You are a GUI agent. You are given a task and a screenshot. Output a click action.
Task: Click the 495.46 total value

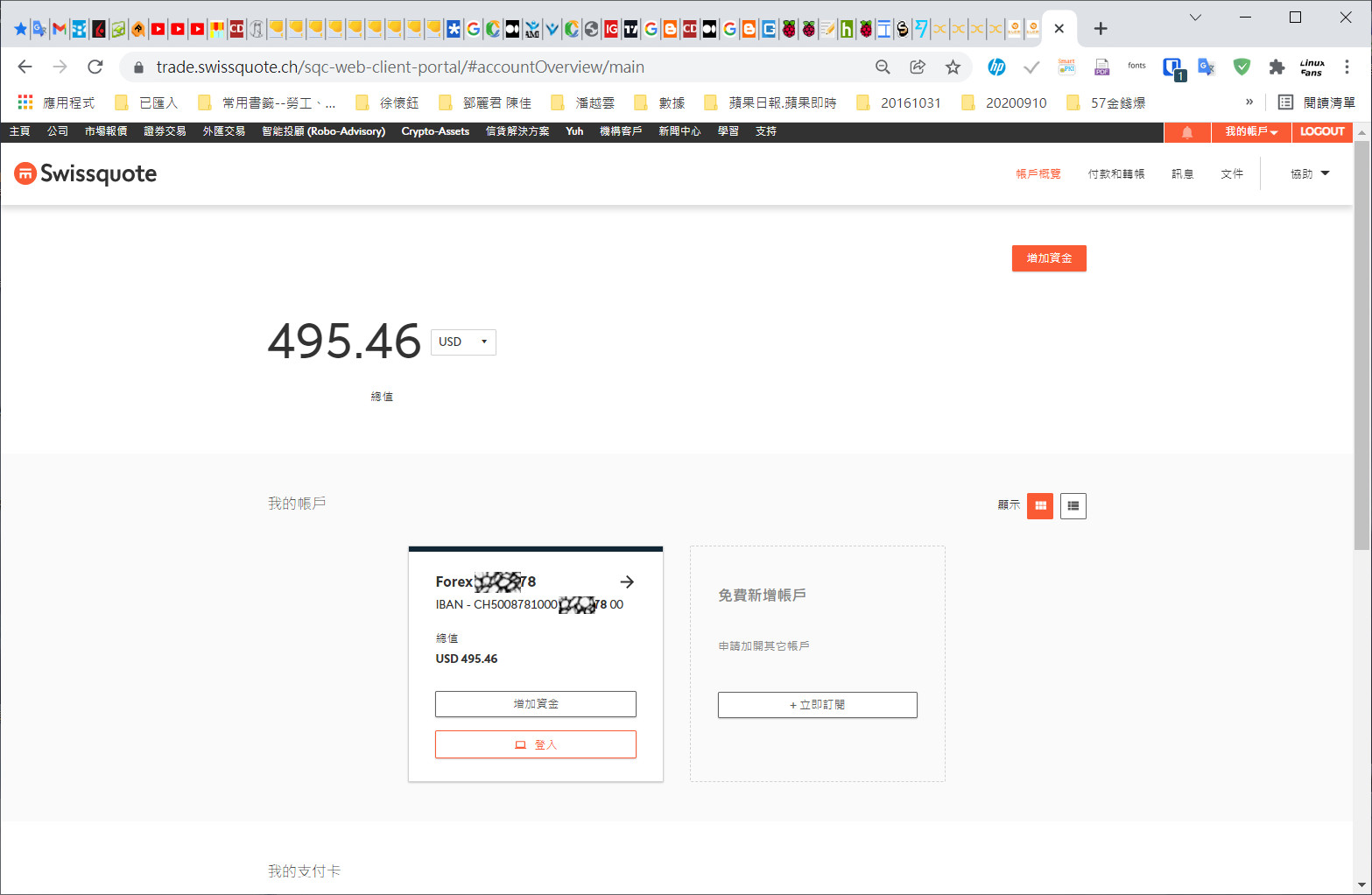pyautogui.click(x=344, y=341)
